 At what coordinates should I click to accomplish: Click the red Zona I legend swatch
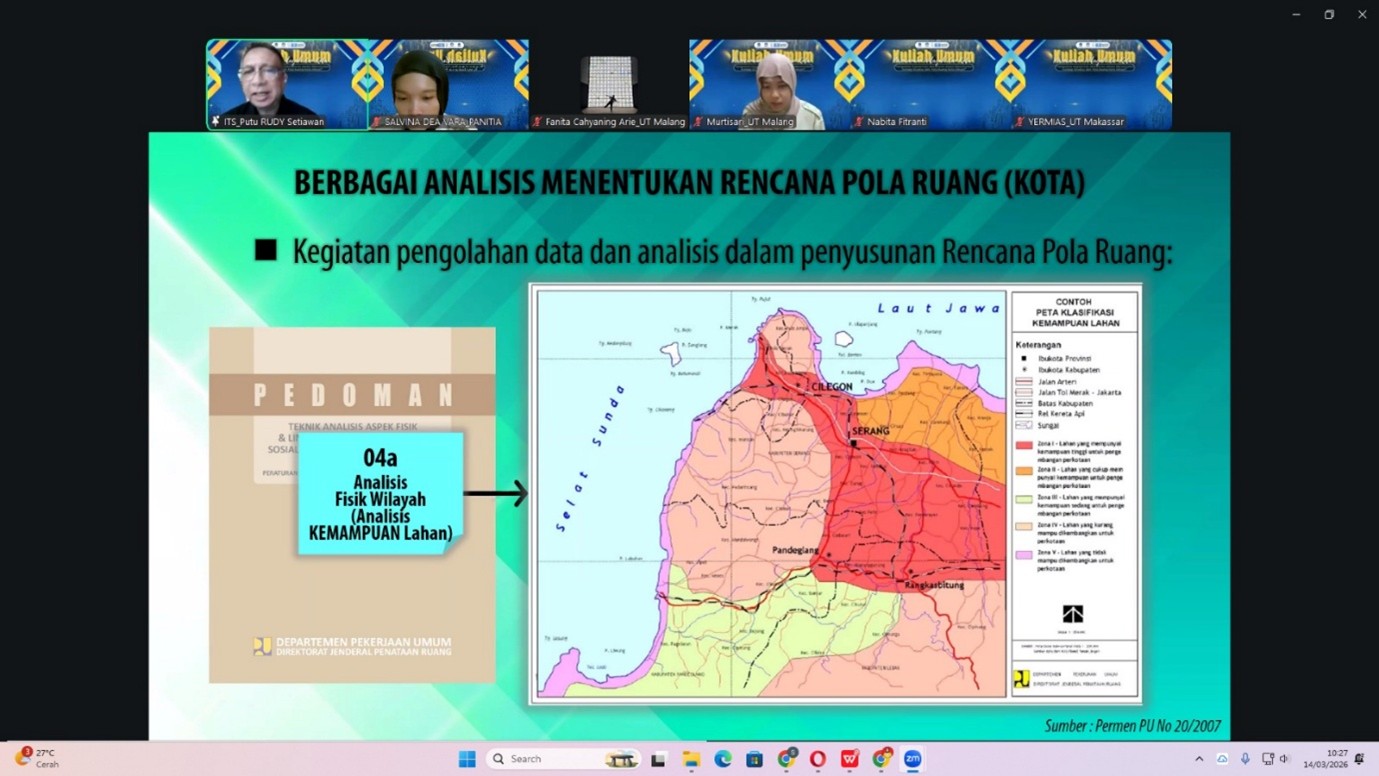click(x=1024, y=444)
